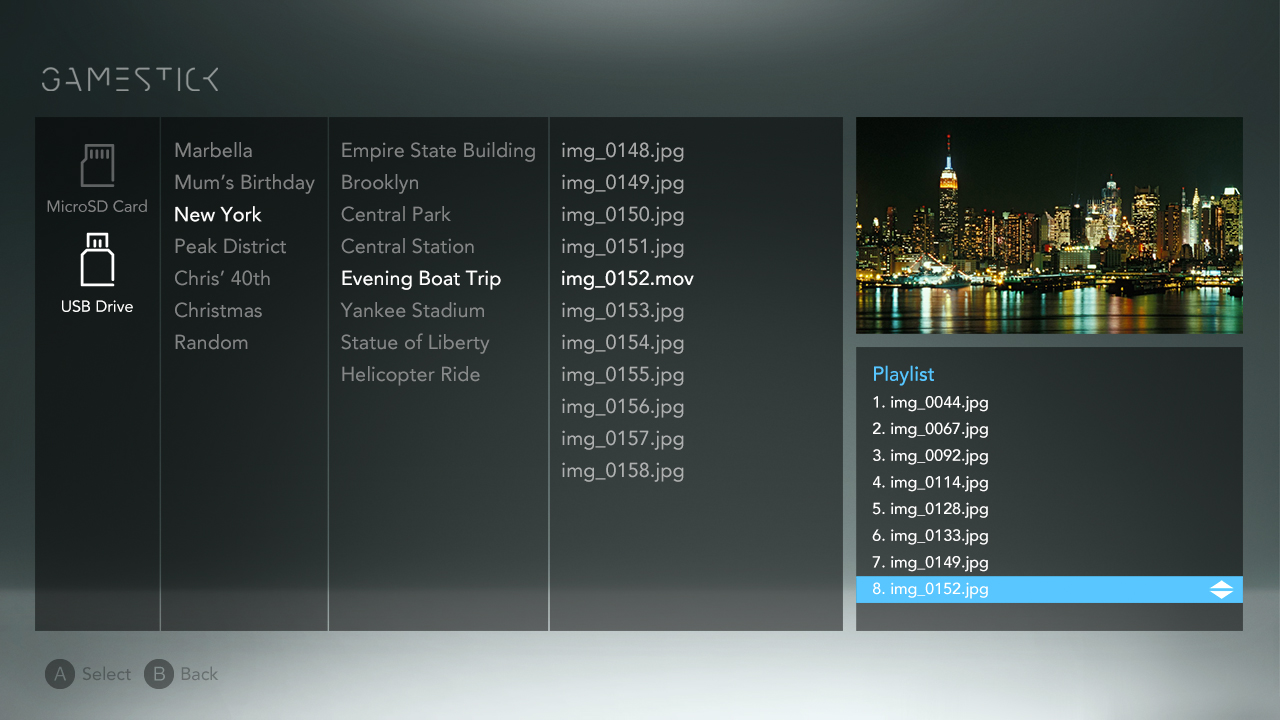Open the Peak District folder
Screen dimensions: 1280x720
pyautogui.click(x=230, y=247)
